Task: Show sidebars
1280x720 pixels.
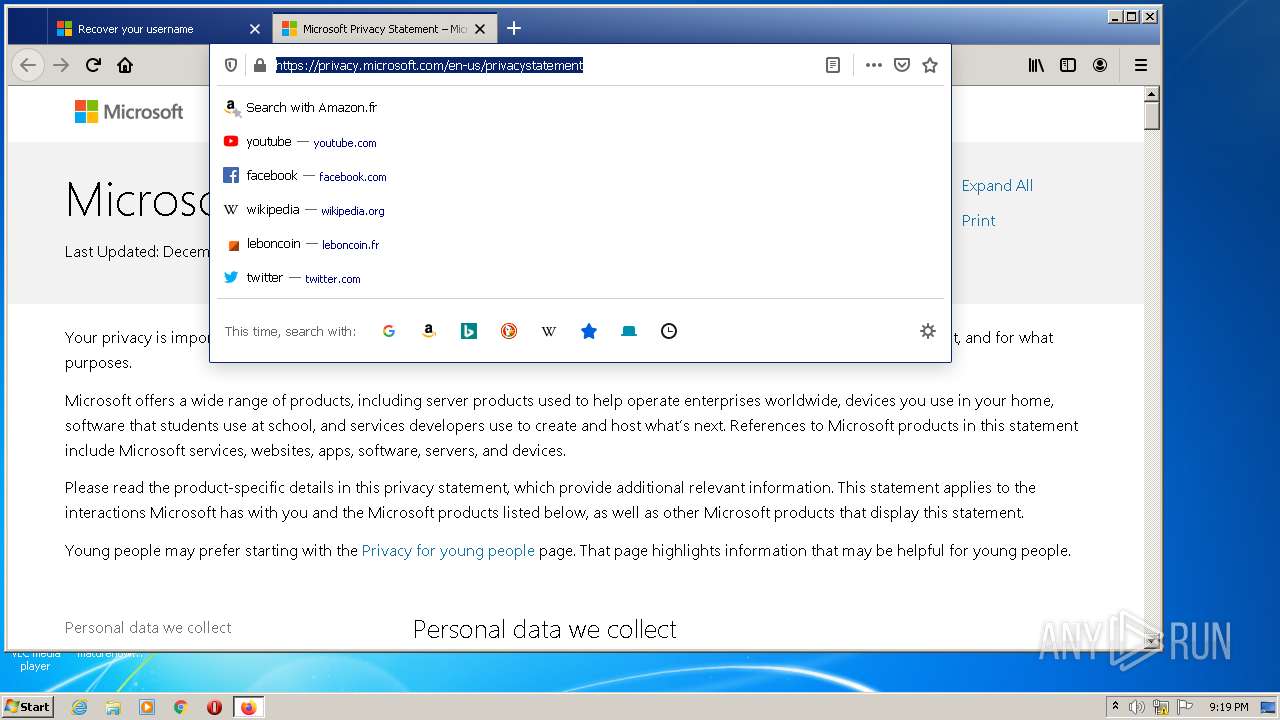Action: point(1068,65)
